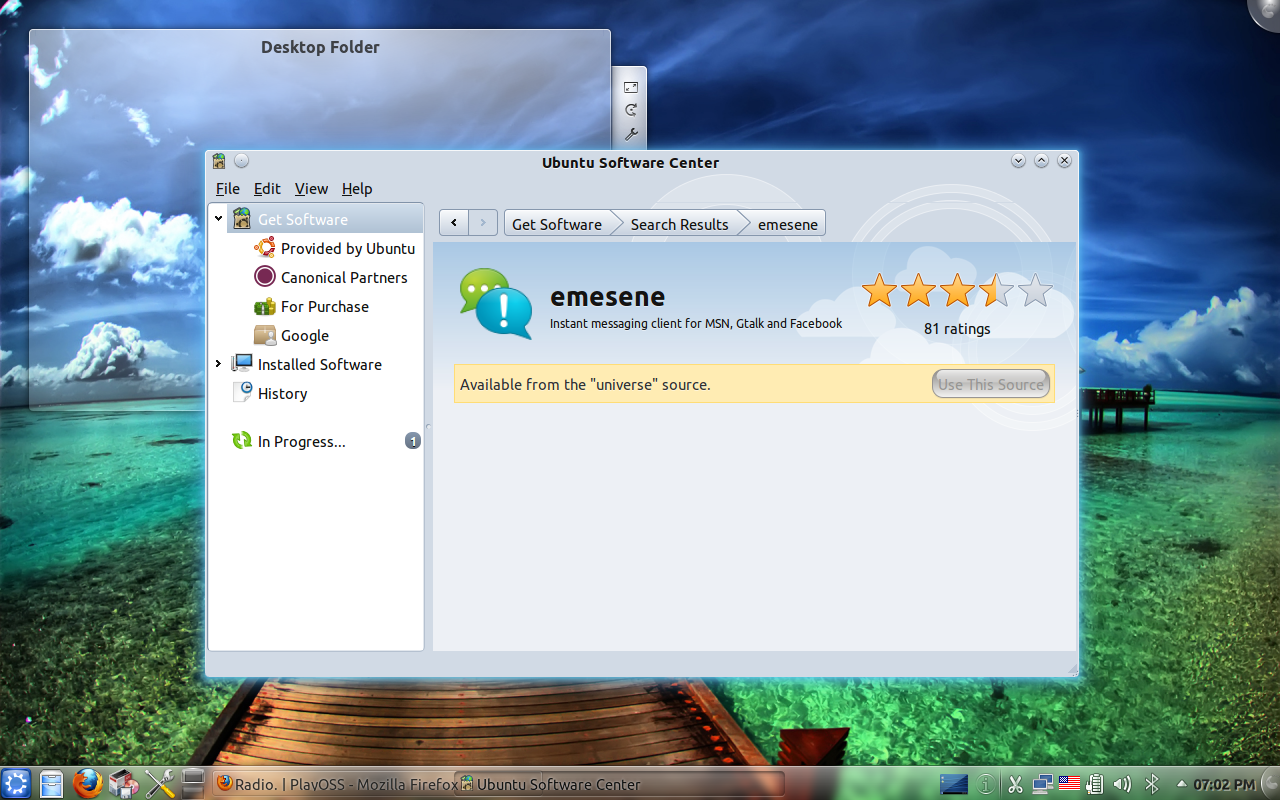1280x800 pixels.
Task: Open system settings wrench-and-screwdriver icon
Action: tap(159, 784)
